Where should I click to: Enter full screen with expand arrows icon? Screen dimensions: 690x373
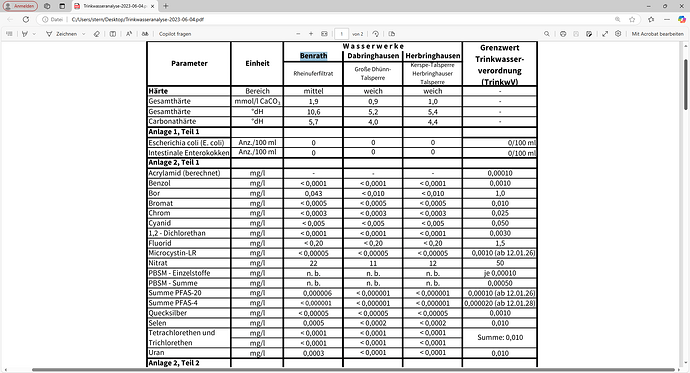point(605,34)
